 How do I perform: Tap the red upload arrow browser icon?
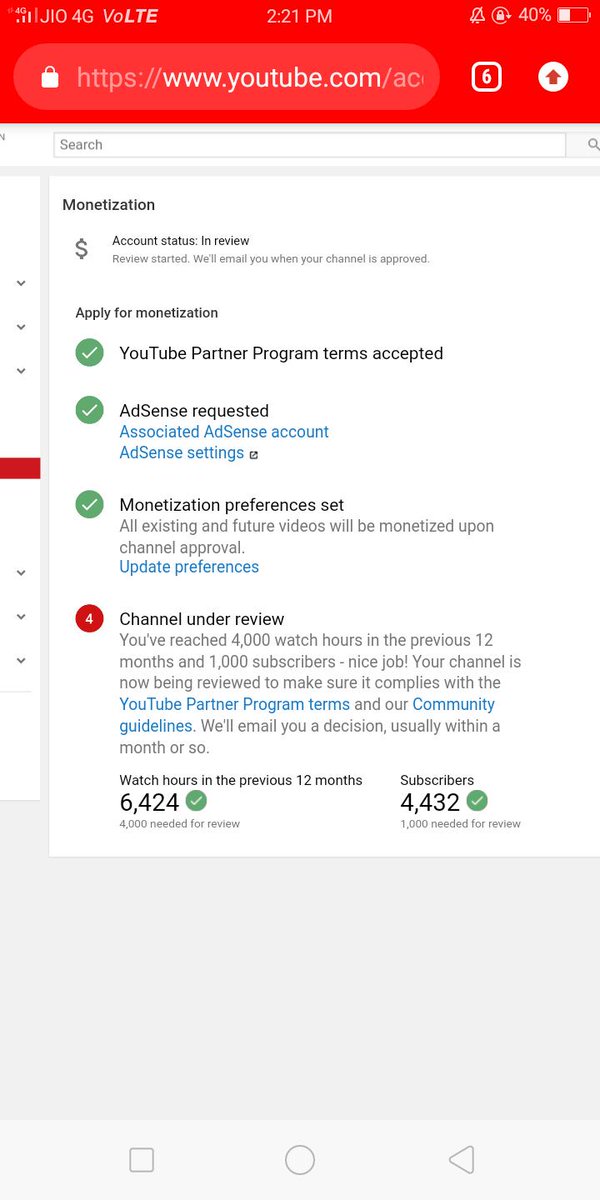click(x=553, y=77)
